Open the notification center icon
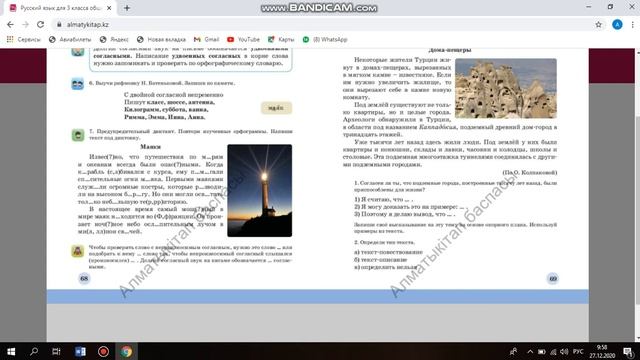 pos(629,351)
